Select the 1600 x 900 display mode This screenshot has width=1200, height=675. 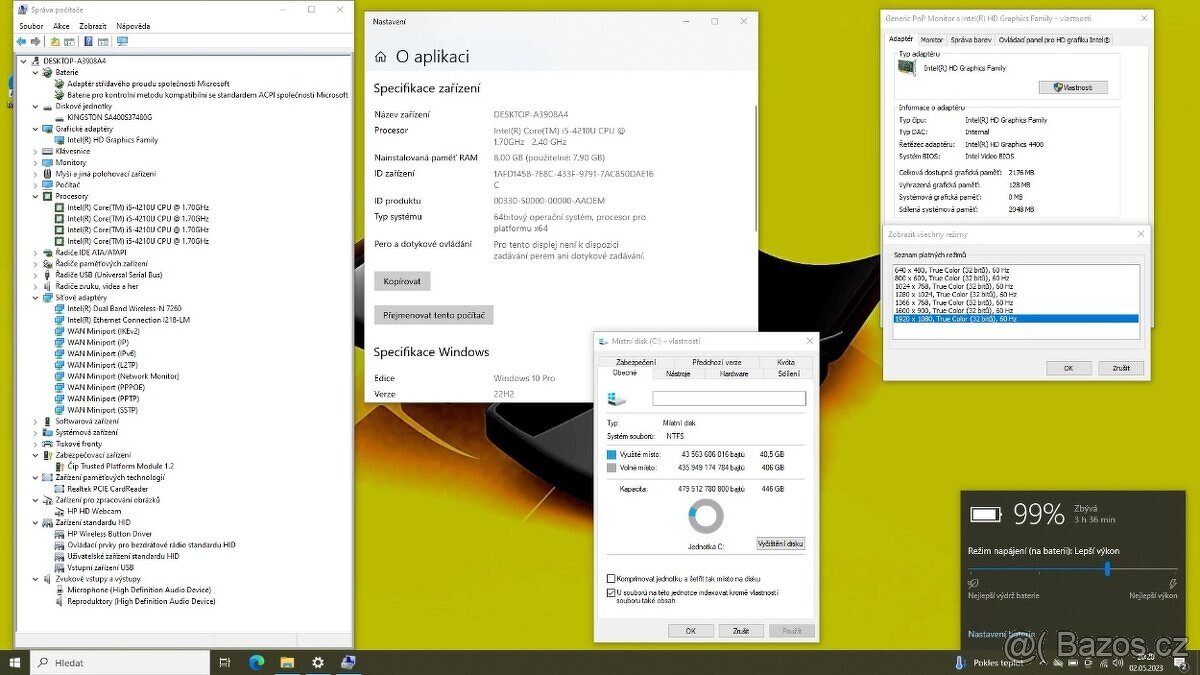click(955, 310)
